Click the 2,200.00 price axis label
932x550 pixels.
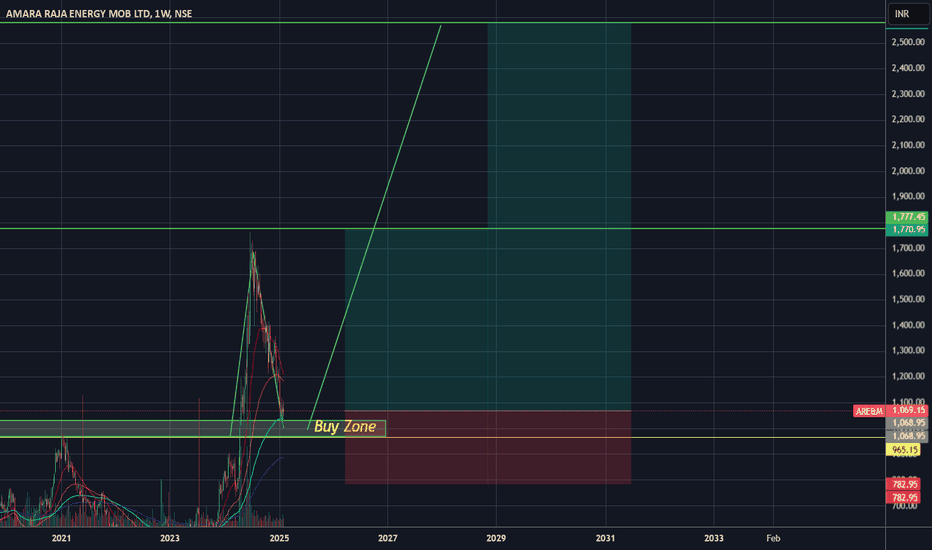coord(908,119)
